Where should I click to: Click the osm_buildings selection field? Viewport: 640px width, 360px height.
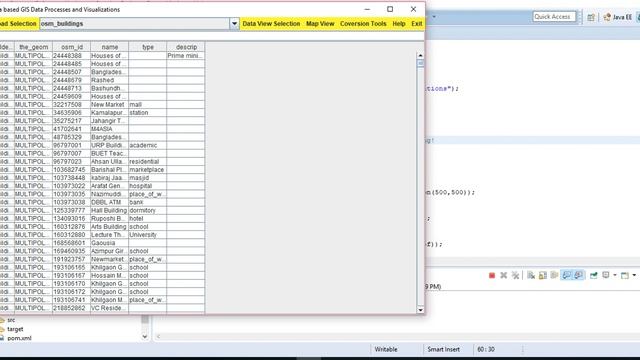pyautogui.click(x=135, y=24)
